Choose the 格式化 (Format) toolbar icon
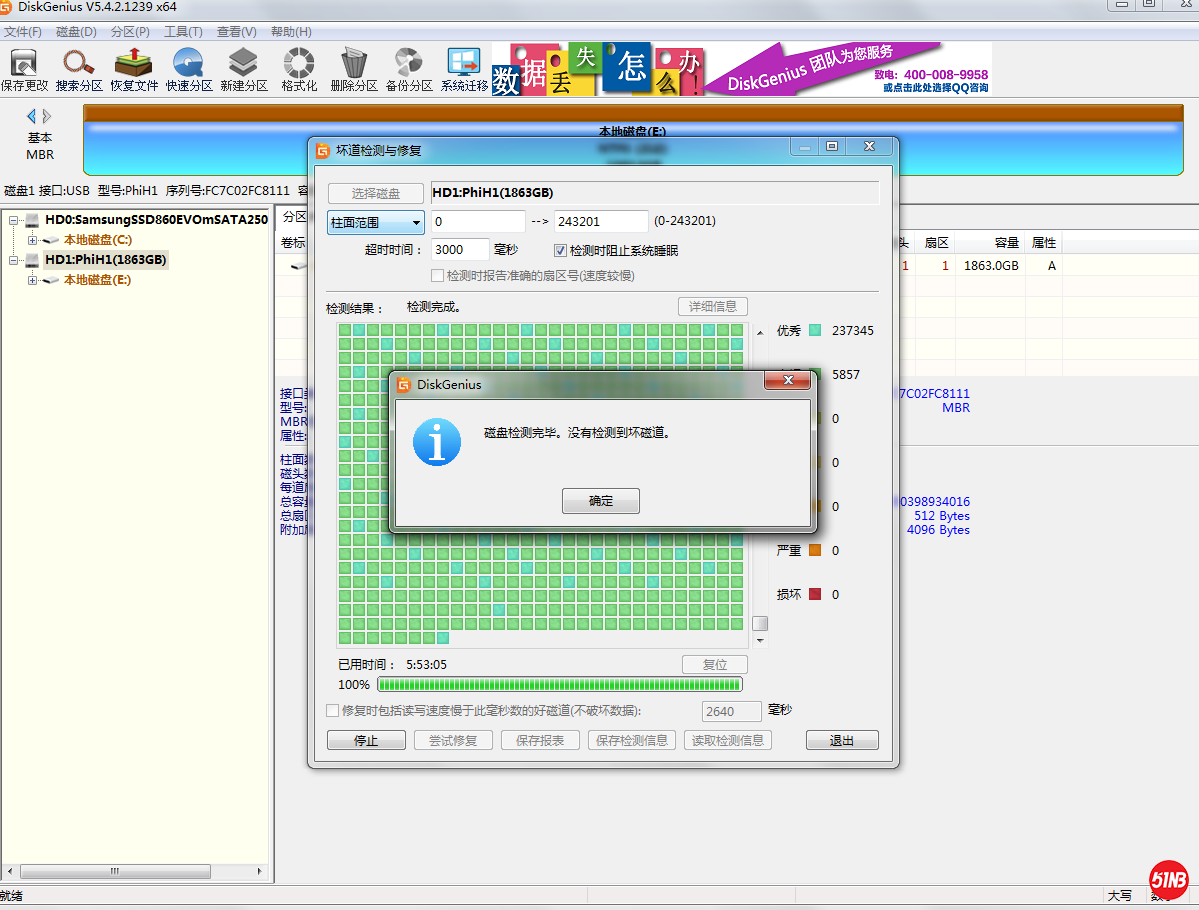Image resolution: width=1199 pixels, height=910 pixels. click(x=299, y=69)
